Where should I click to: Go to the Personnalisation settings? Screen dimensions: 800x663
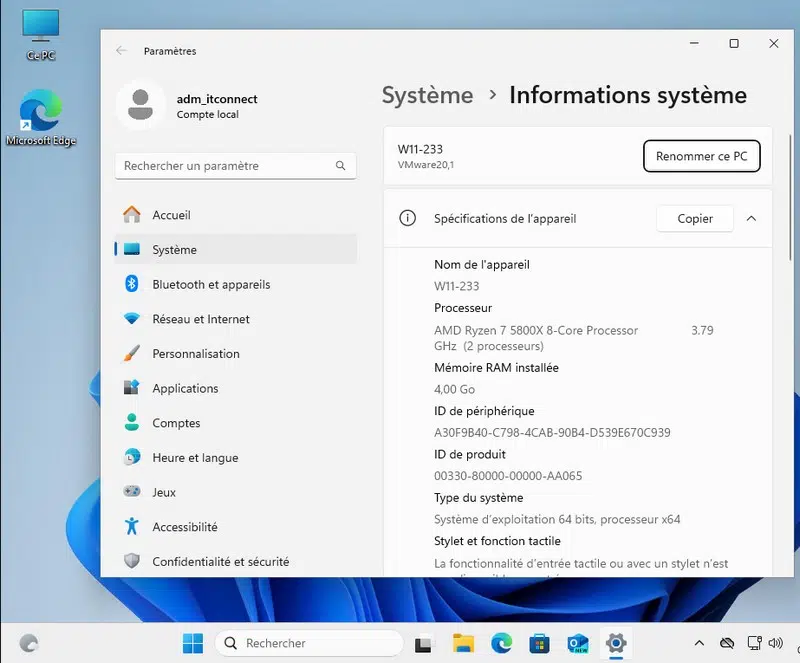pos(195,354)
